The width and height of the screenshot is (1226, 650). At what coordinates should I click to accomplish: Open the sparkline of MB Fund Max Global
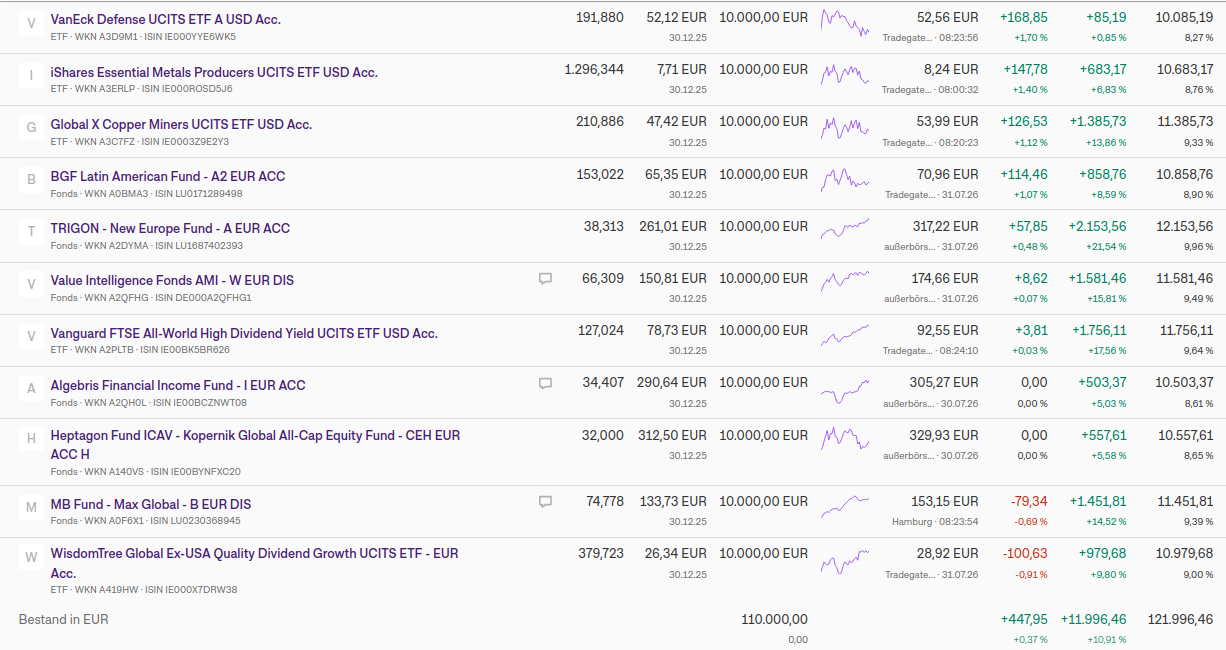click(x=845, y=505)
